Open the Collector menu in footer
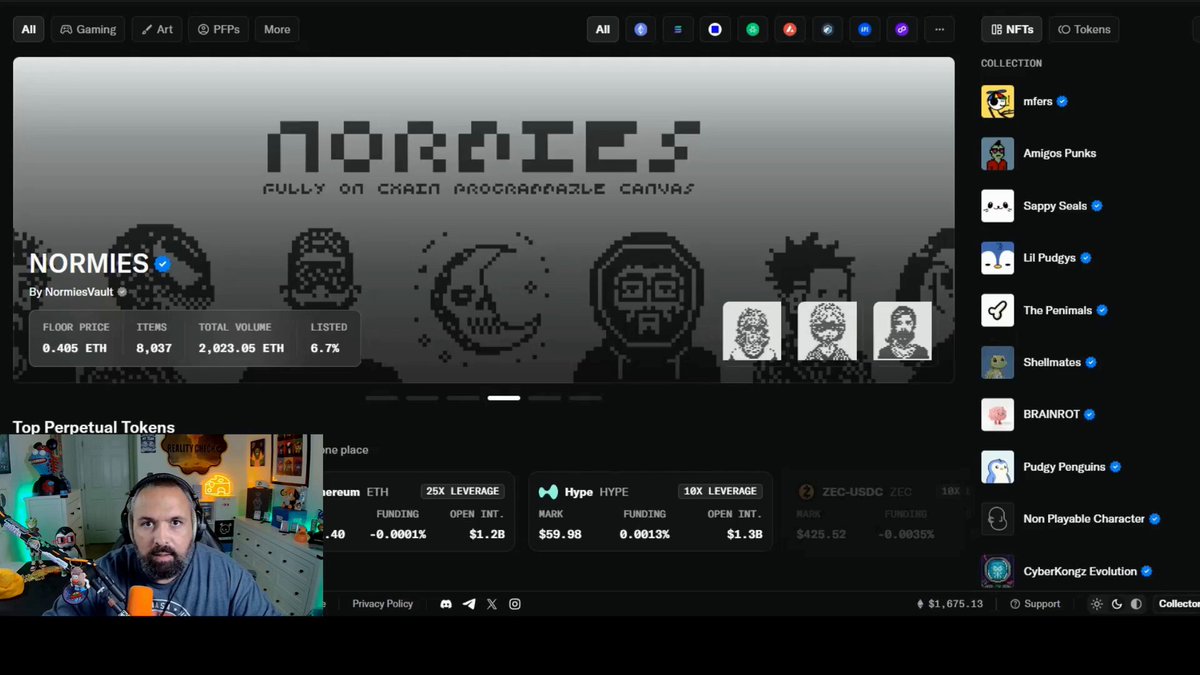Screen dimensions: 1200x675 tap(1178, 604)
